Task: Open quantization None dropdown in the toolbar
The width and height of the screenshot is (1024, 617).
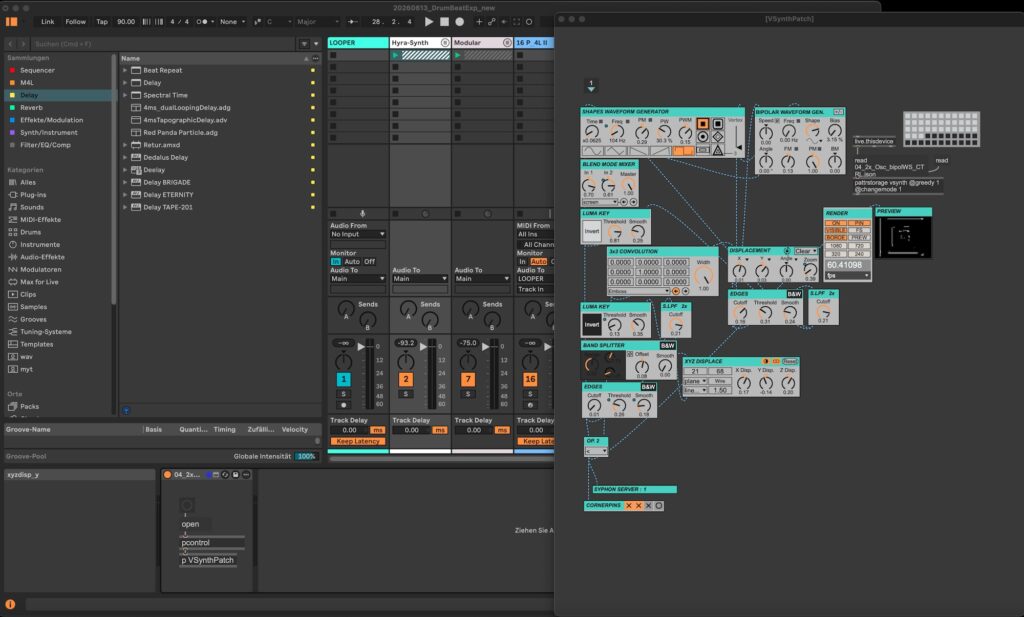Action: coord(232,22)
